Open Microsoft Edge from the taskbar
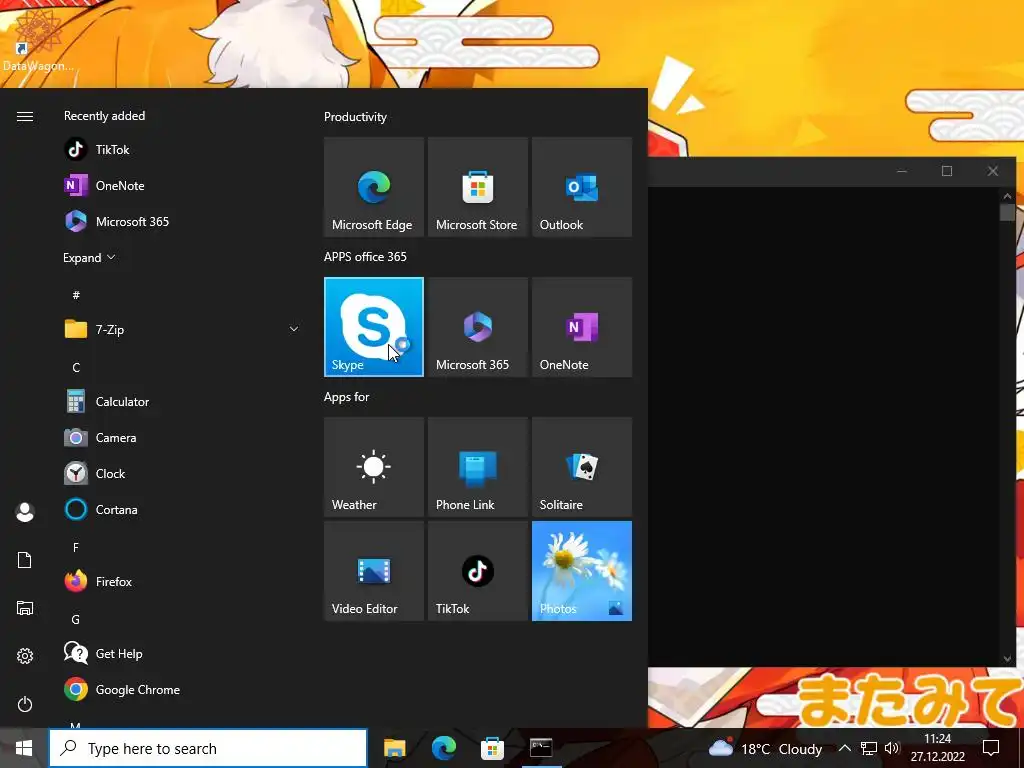1024x768 pixels. tap(443, 748)
